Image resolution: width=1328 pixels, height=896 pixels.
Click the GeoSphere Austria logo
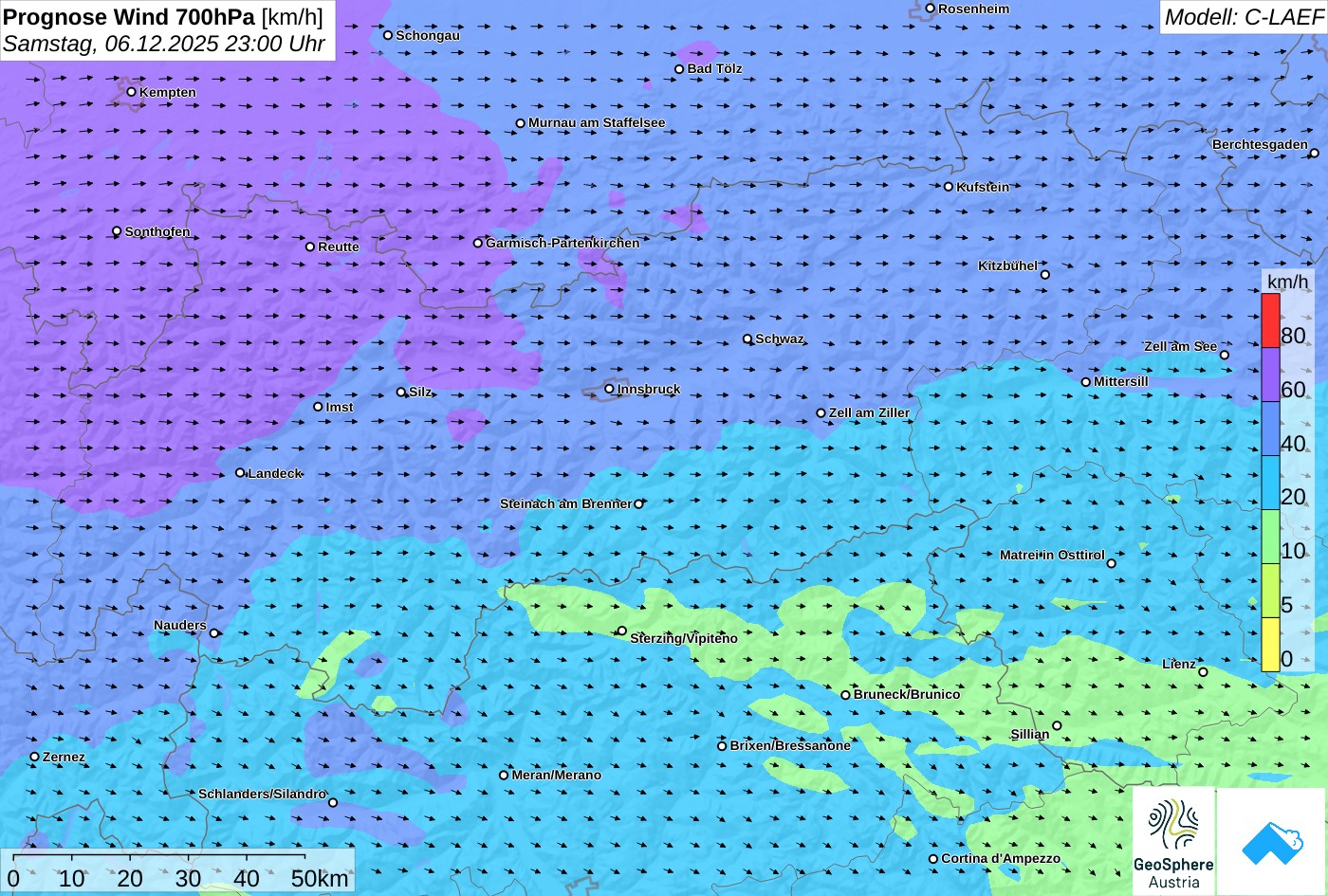1173,842
